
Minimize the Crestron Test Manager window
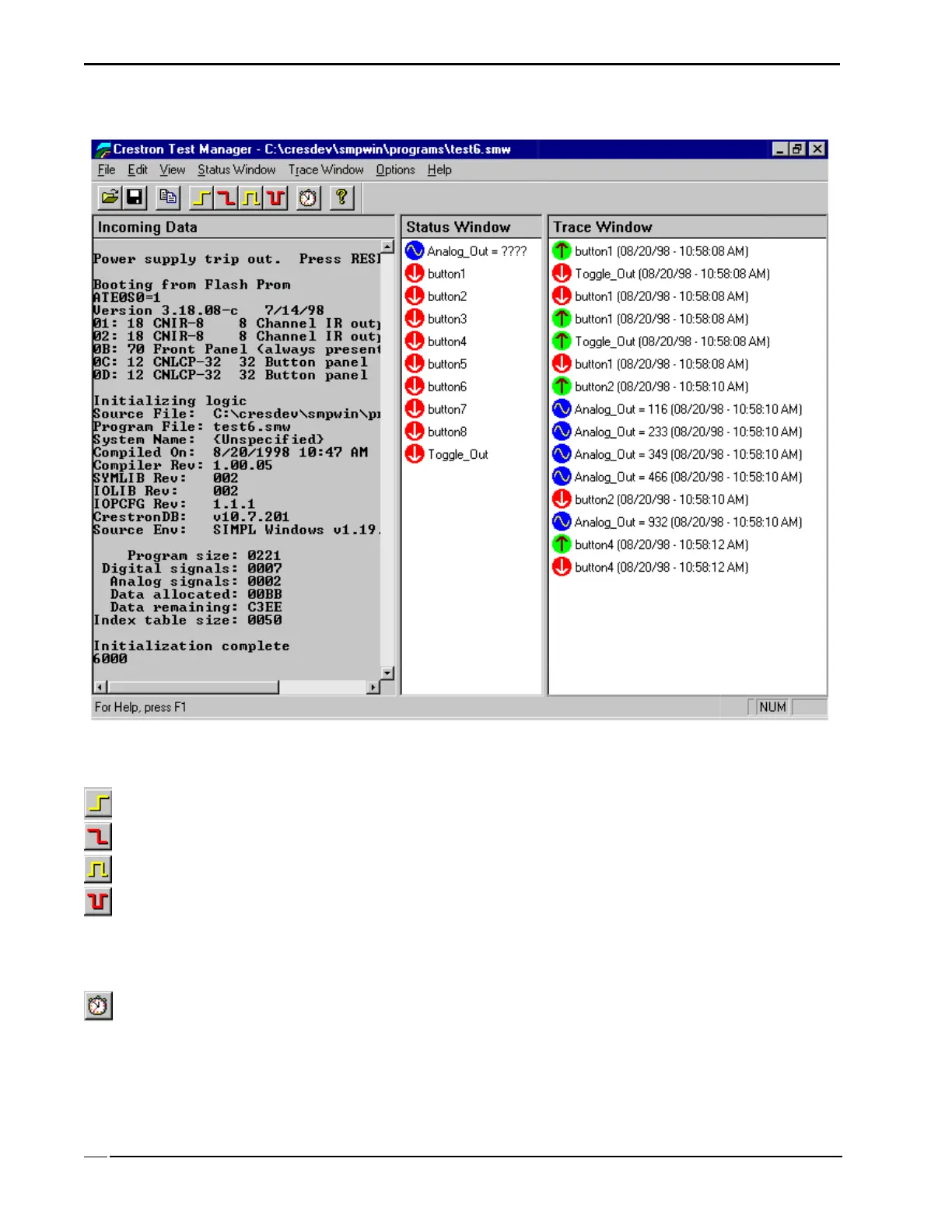point(780,149)
